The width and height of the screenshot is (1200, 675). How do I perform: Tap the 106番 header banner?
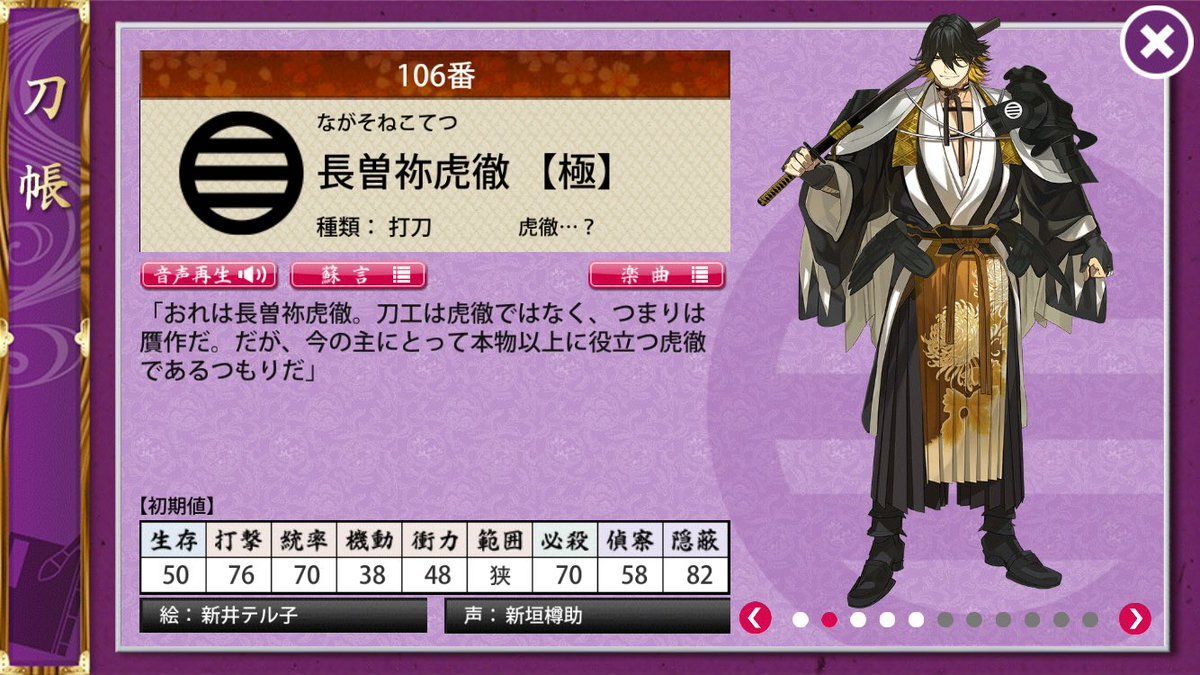(435, 75)
